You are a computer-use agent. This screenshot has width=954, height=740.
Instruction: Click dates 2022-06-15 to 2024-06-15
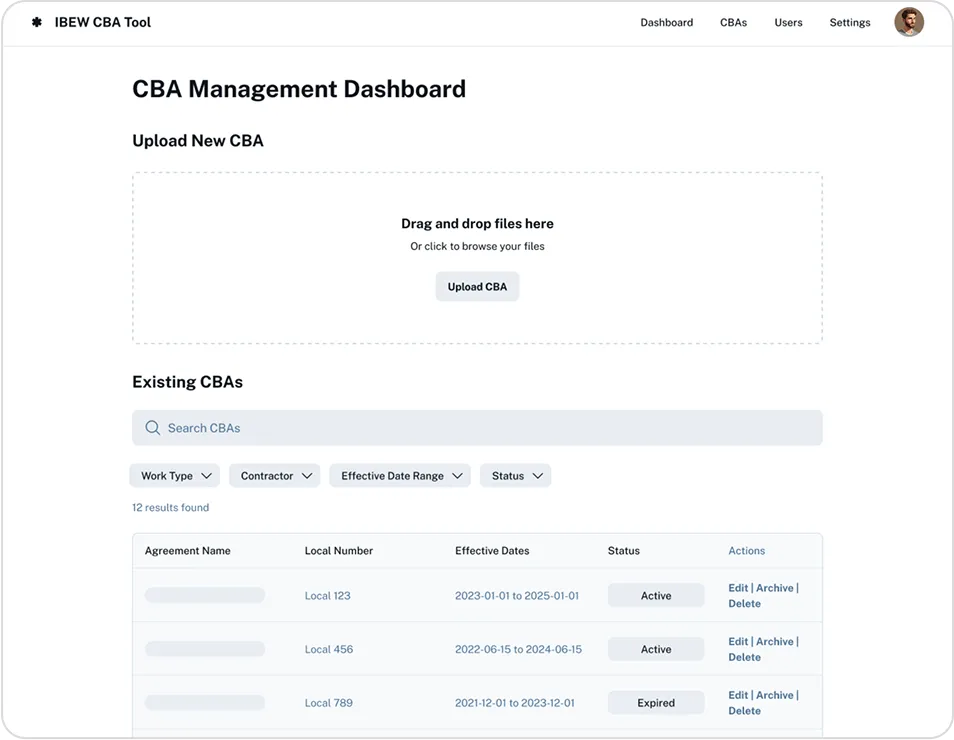coord(518,649)
